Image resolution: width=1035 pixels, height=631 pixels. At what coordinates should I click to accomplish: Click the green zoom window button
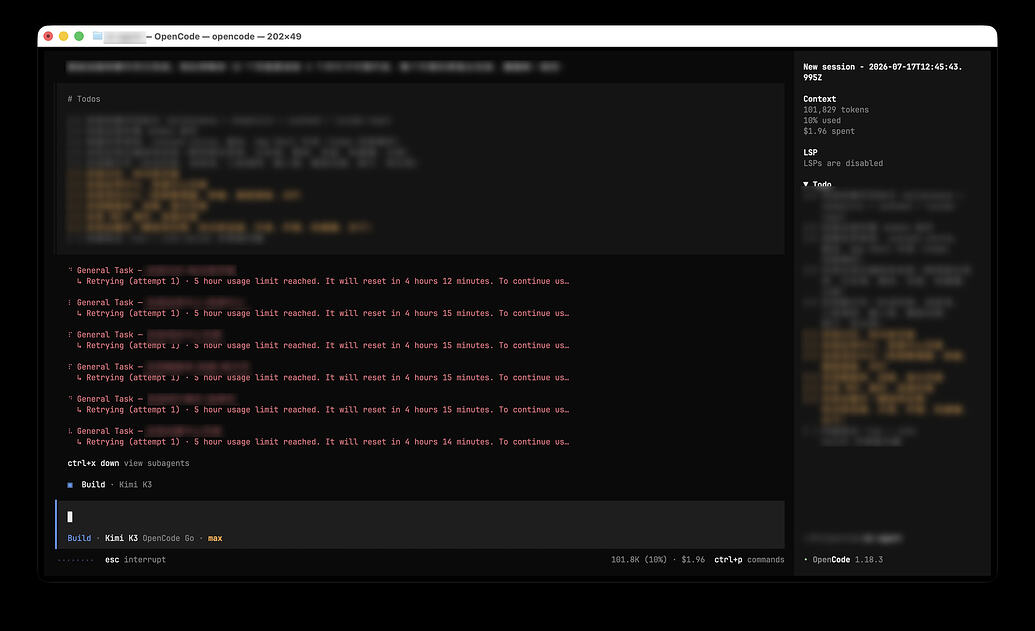[x=79, y=36]
